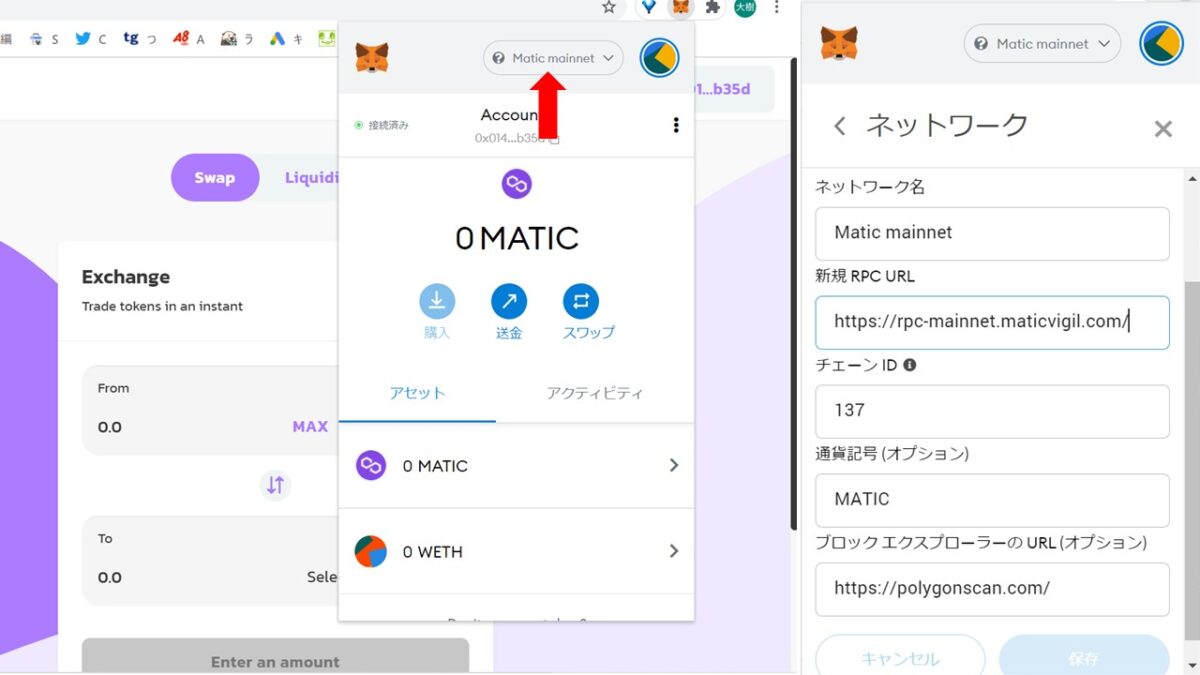Switch to the アセット tab

click(417, 393)
